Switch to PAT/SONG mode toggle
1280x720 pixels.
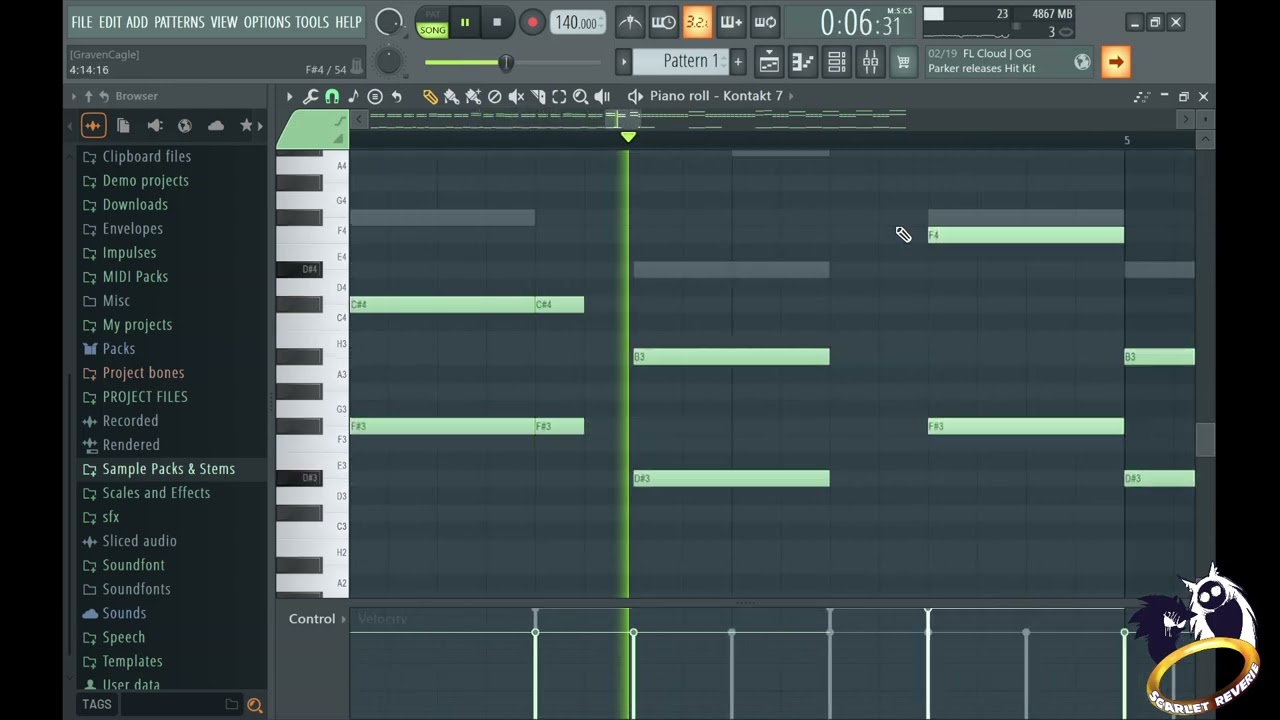(432, 24)
